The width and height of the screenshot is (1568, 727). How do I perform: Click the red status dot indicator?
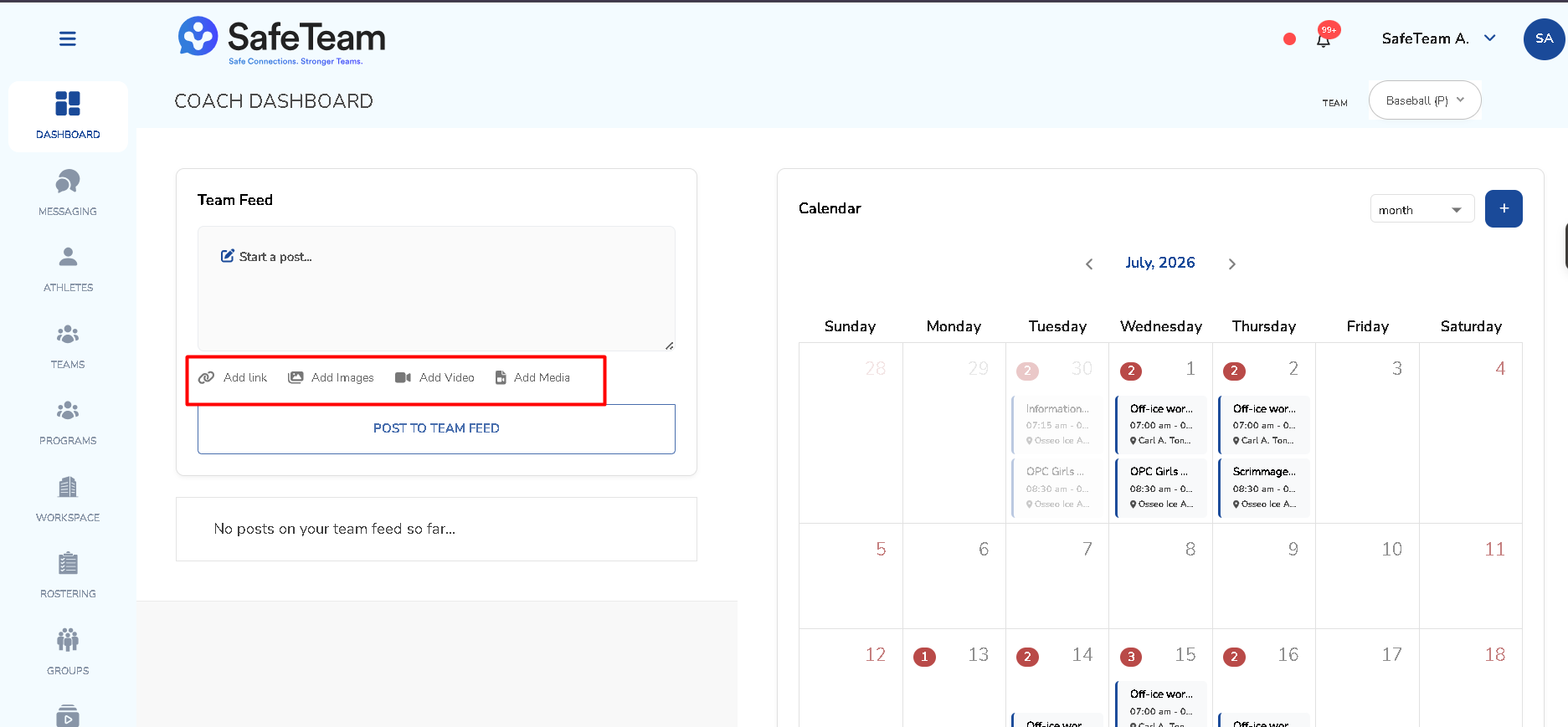click(1289, 39)
